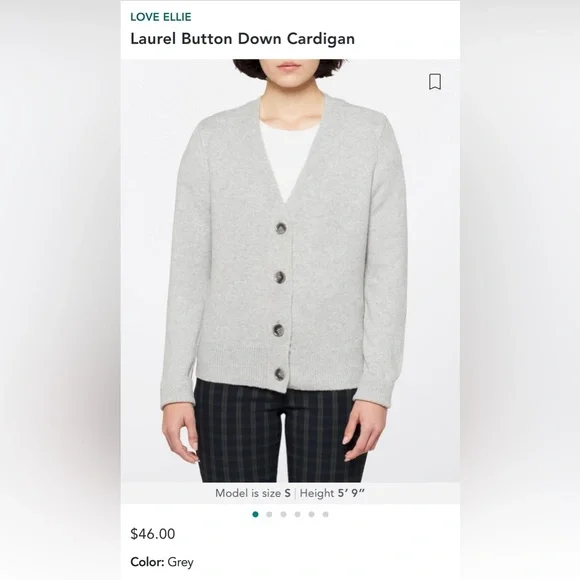This screenshot has width=580, height=580.
Task: Show the fourth photo via its dot
Action: (297, 514)
